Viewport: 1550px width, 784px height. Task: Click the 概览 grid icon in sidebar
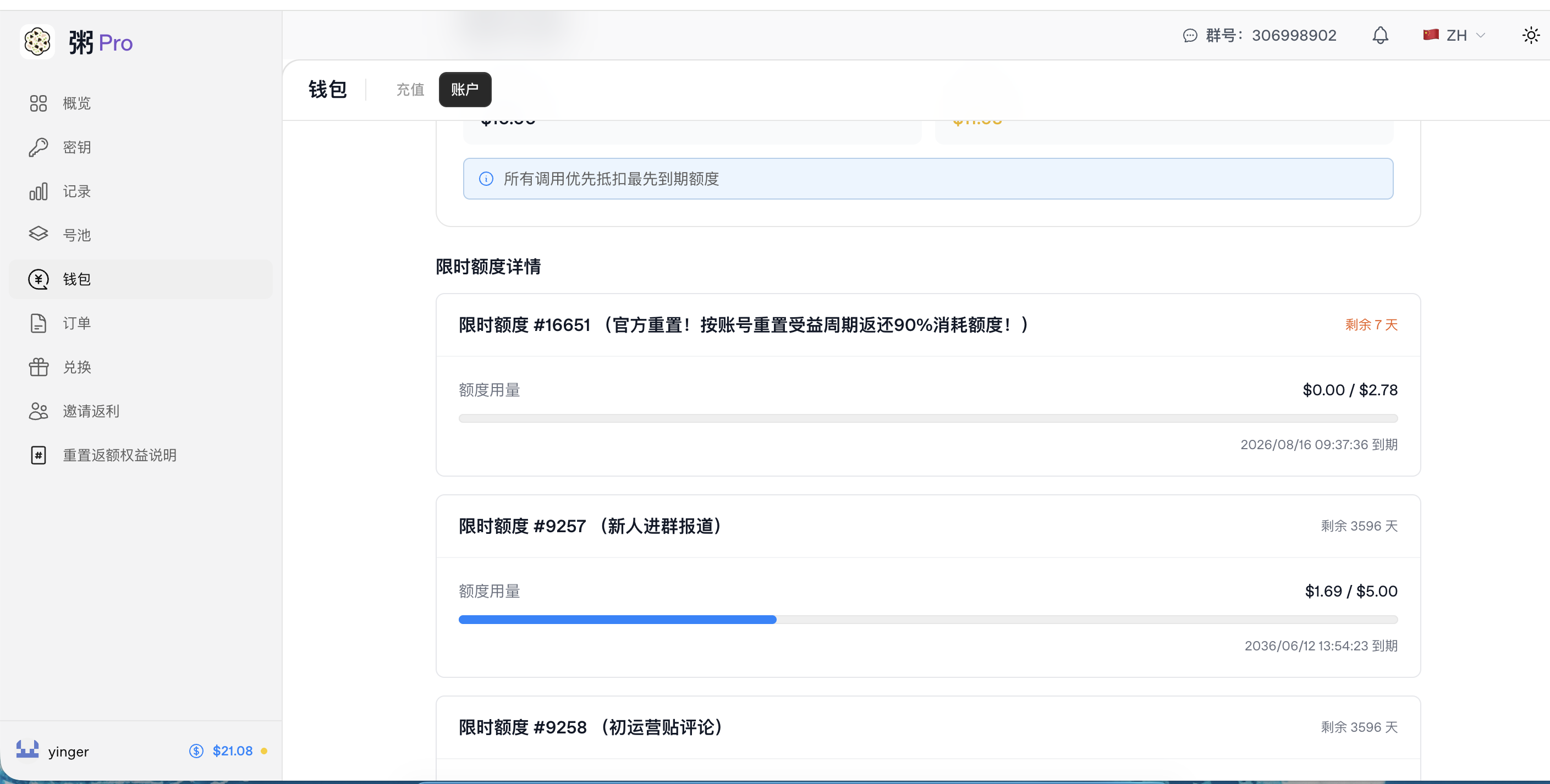tap(39, 103)
